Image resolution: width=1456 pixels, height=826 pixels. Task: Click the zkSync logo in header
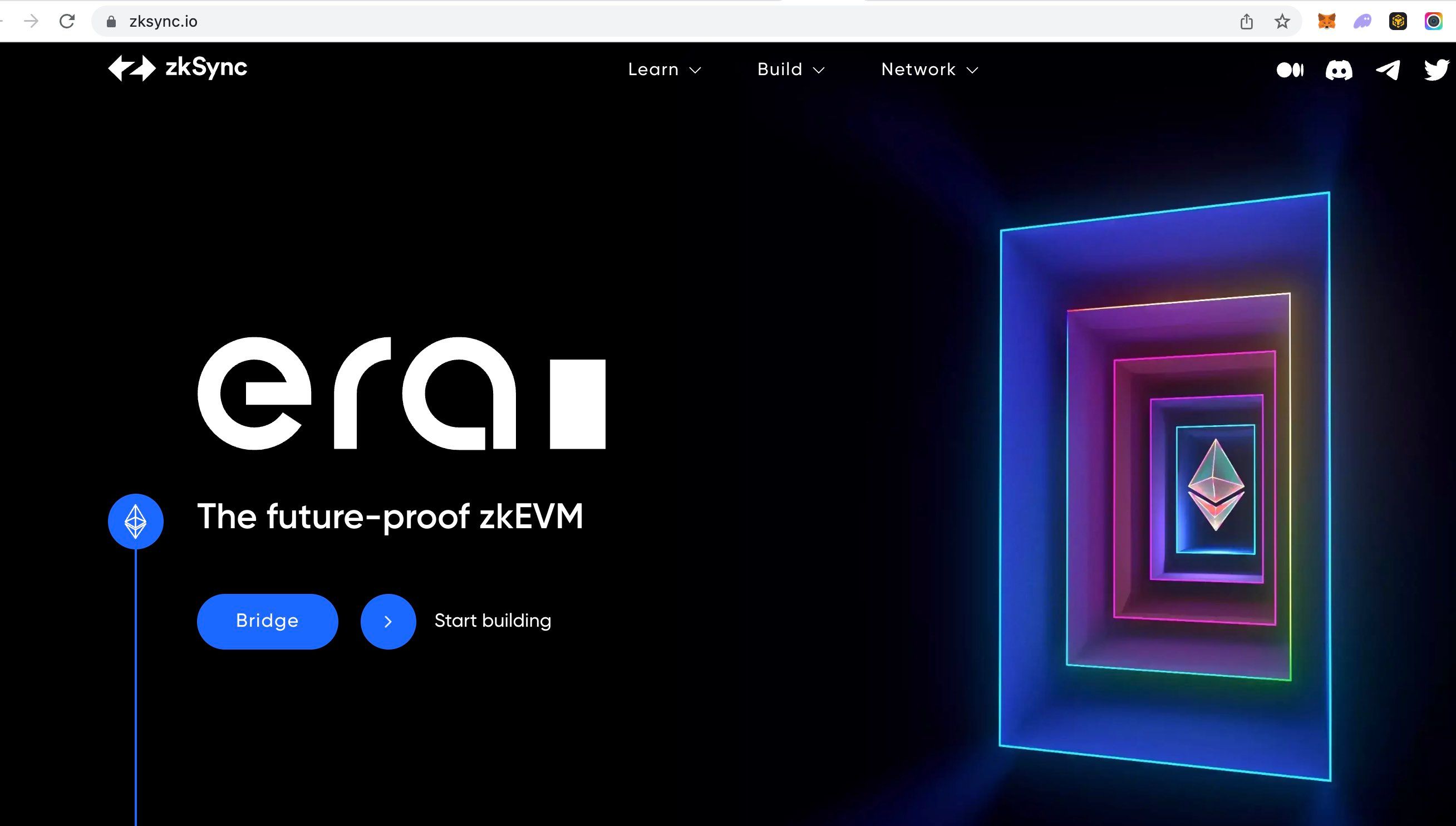tap(178, 68)
